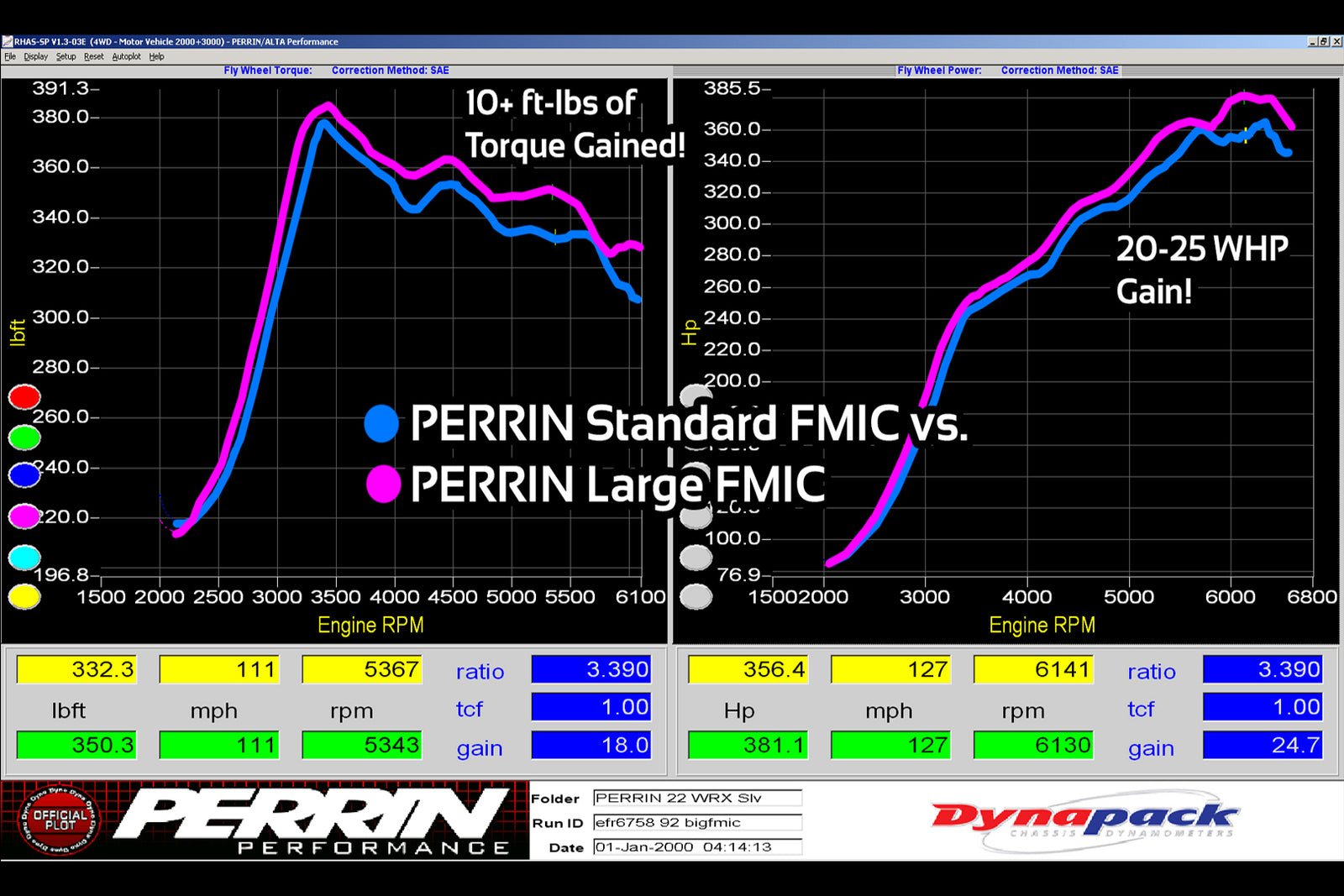Select the cyan run color circle
The image size is (1344, 896).
tap(24, 557)
